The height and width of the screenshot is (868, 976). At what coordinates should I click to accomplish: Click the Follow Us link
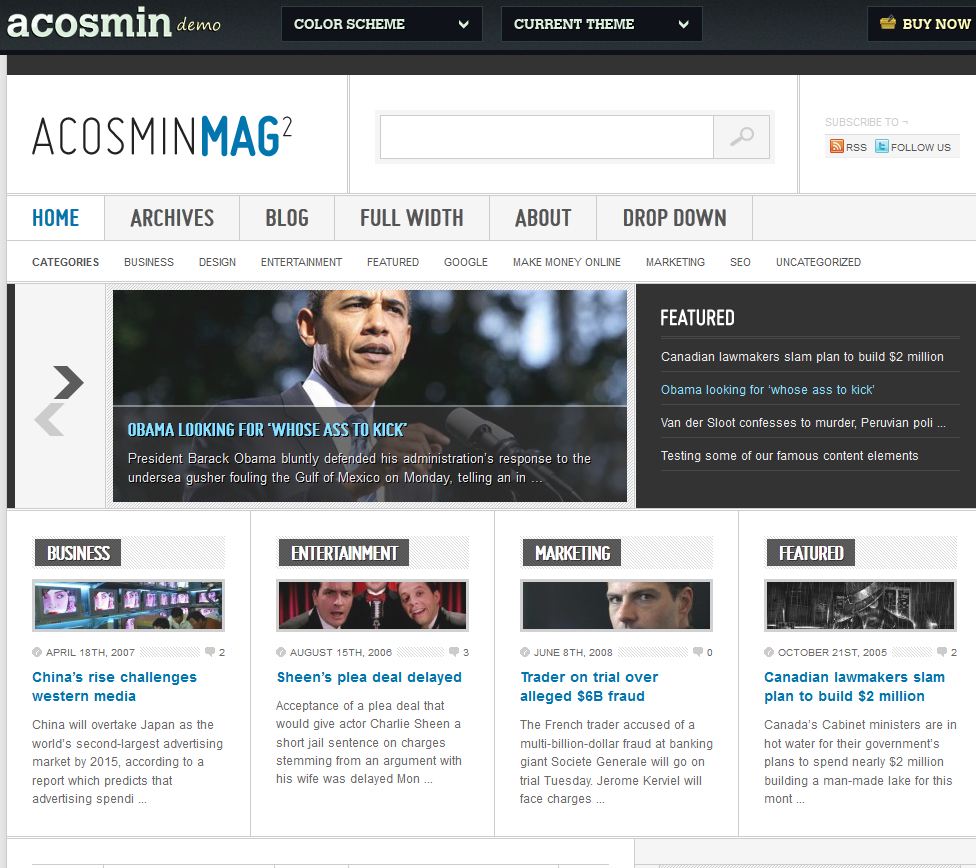coord(921,148)
